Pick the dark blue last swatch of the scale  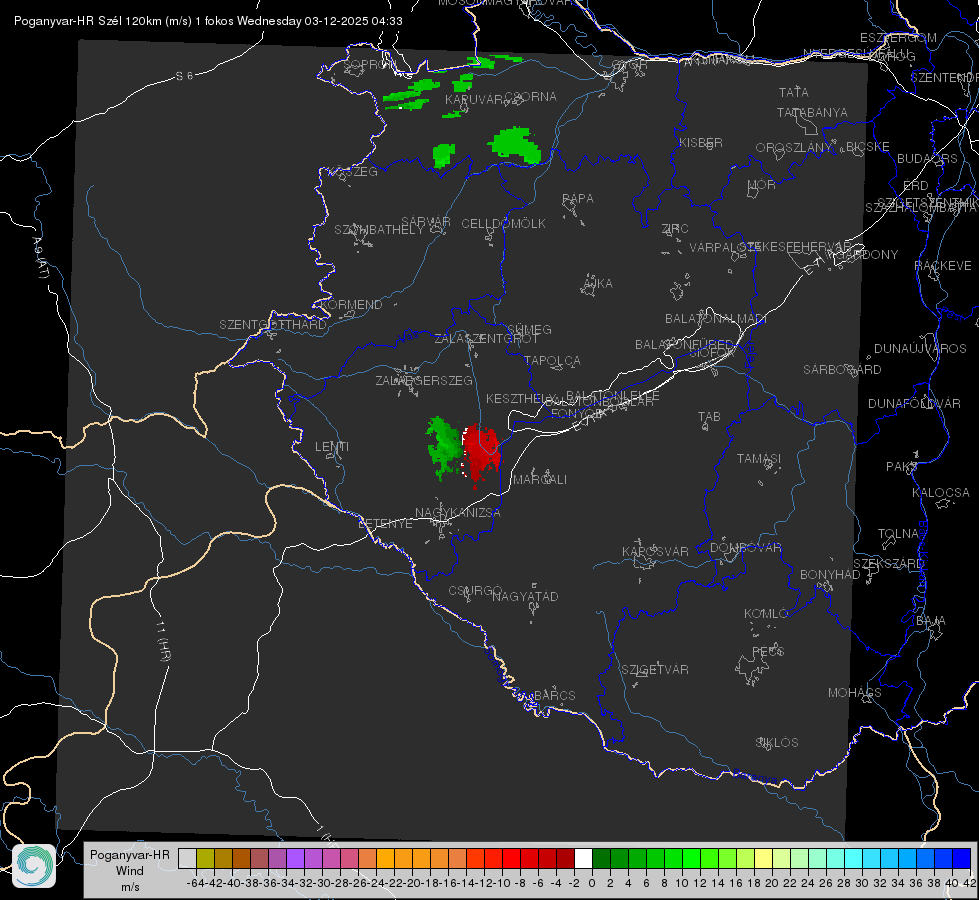[962, 858]
